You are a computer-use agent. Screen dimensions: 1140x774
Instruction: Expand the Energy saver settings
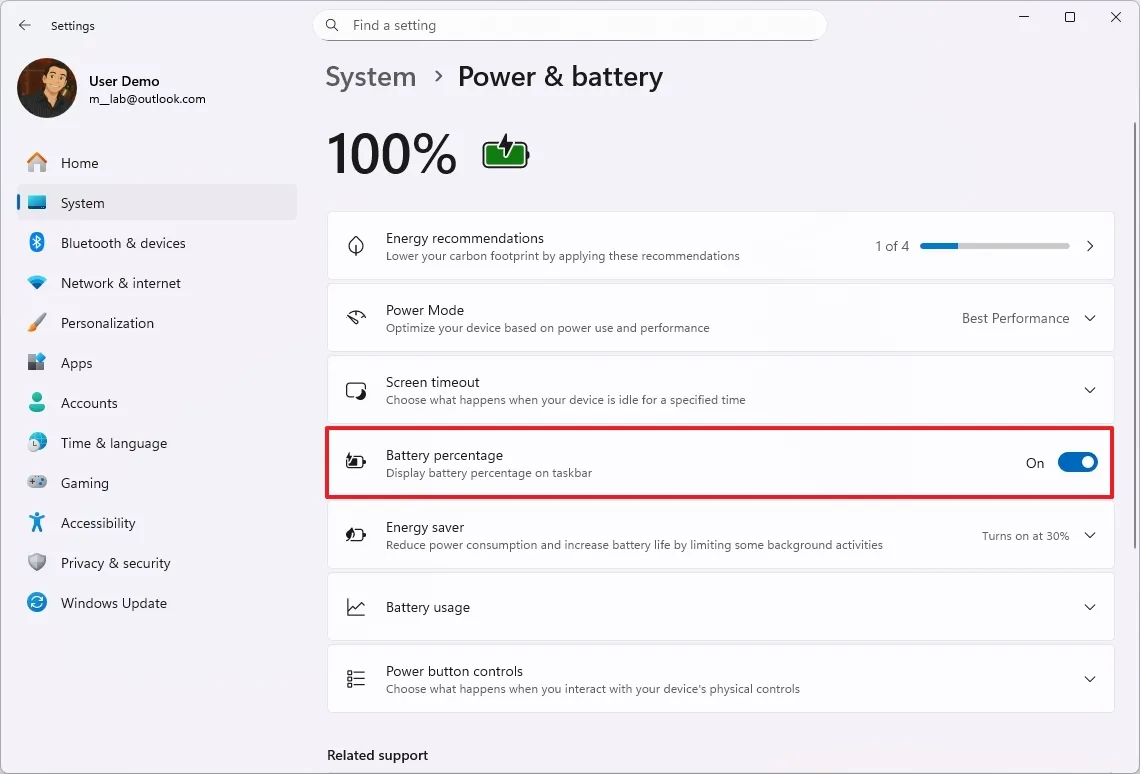(1089, 535)
